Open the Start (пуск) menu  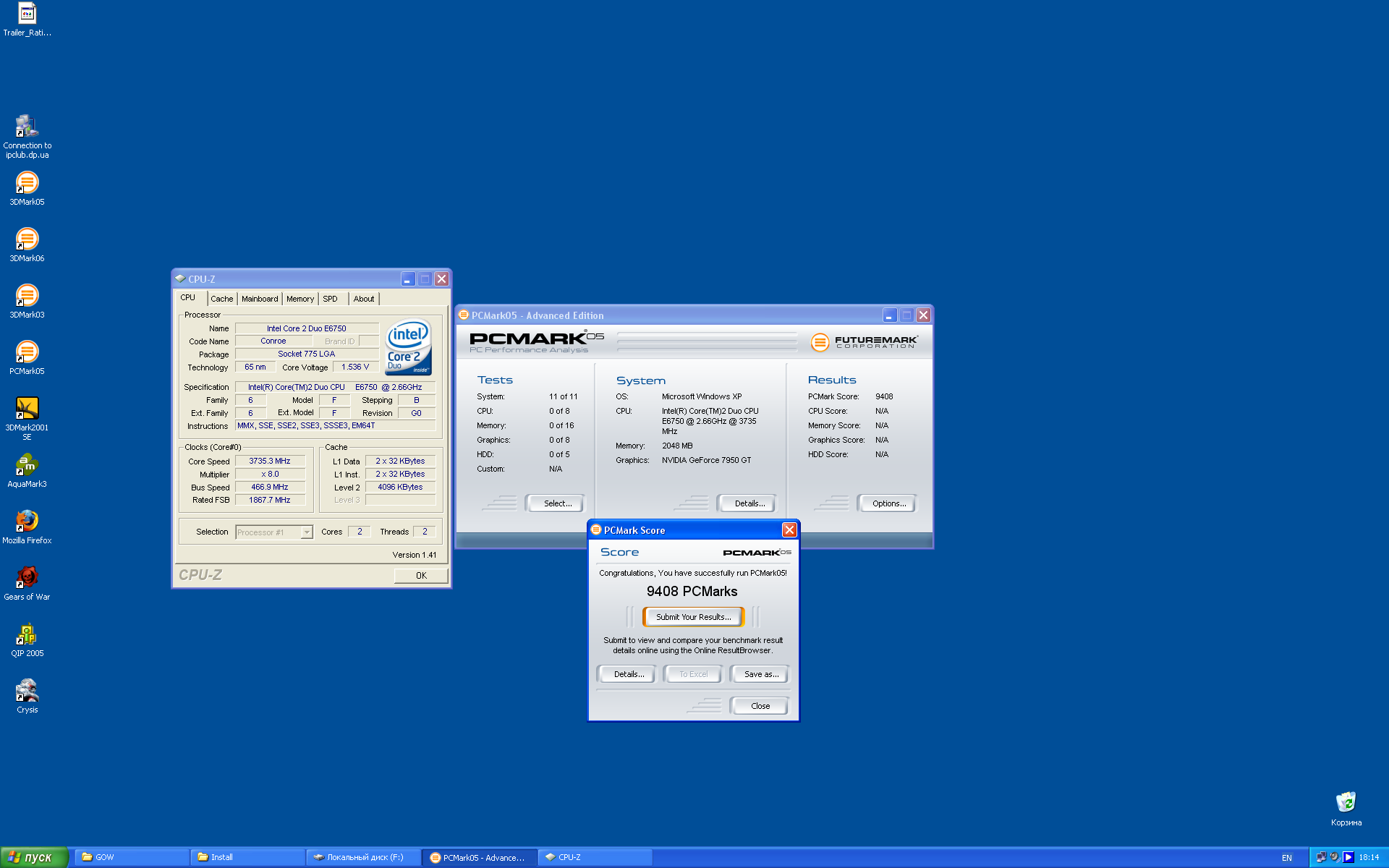[34, 857]
